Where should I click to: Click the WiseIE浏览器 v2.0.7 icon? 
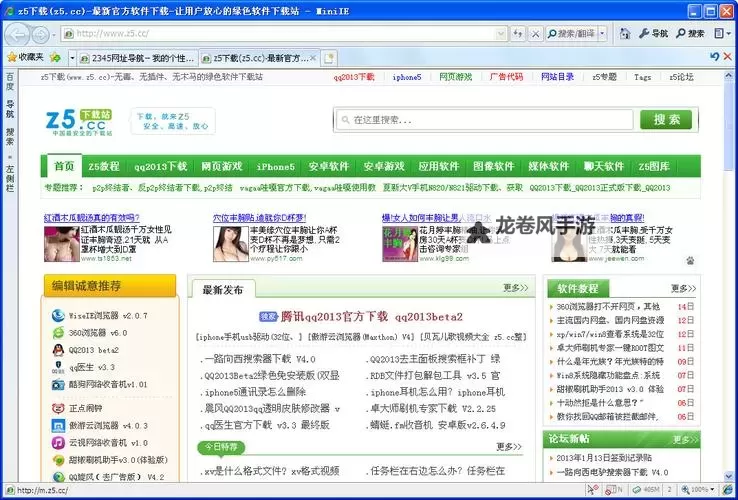tap(58, 315)
